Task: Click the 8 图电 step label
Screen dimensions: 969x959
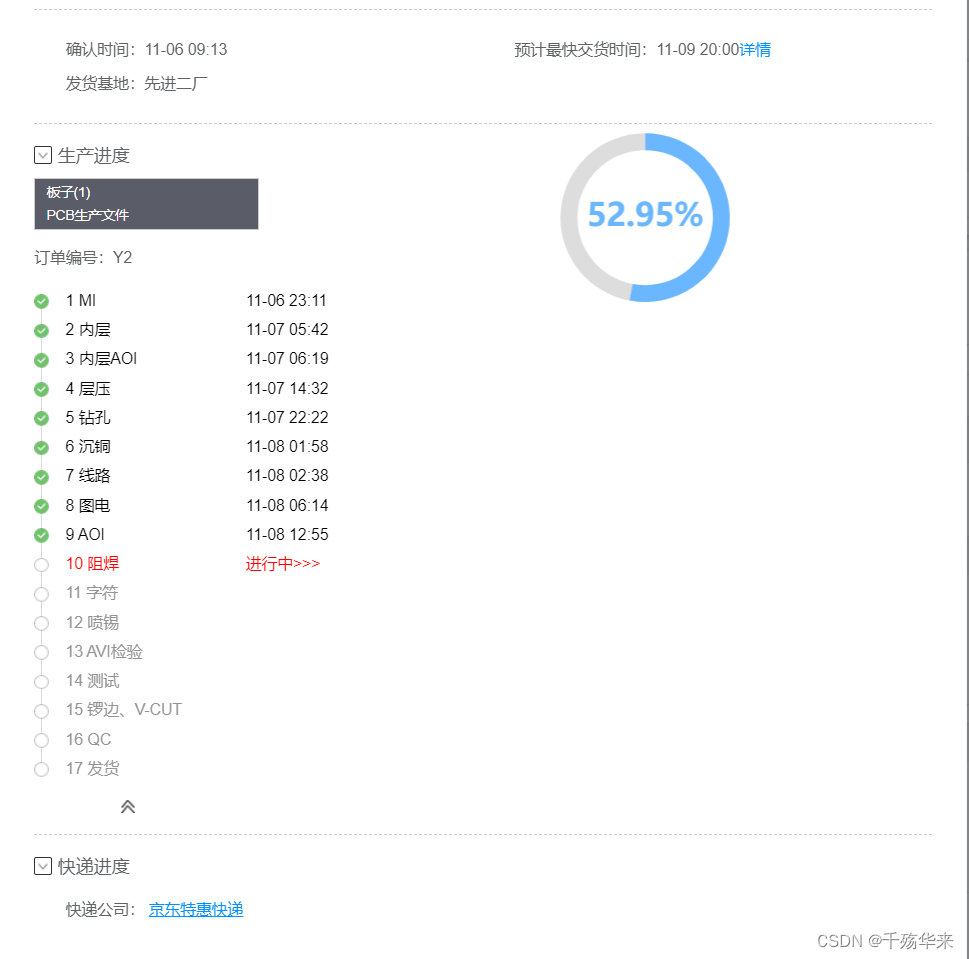Action: (x=88, y=505)
